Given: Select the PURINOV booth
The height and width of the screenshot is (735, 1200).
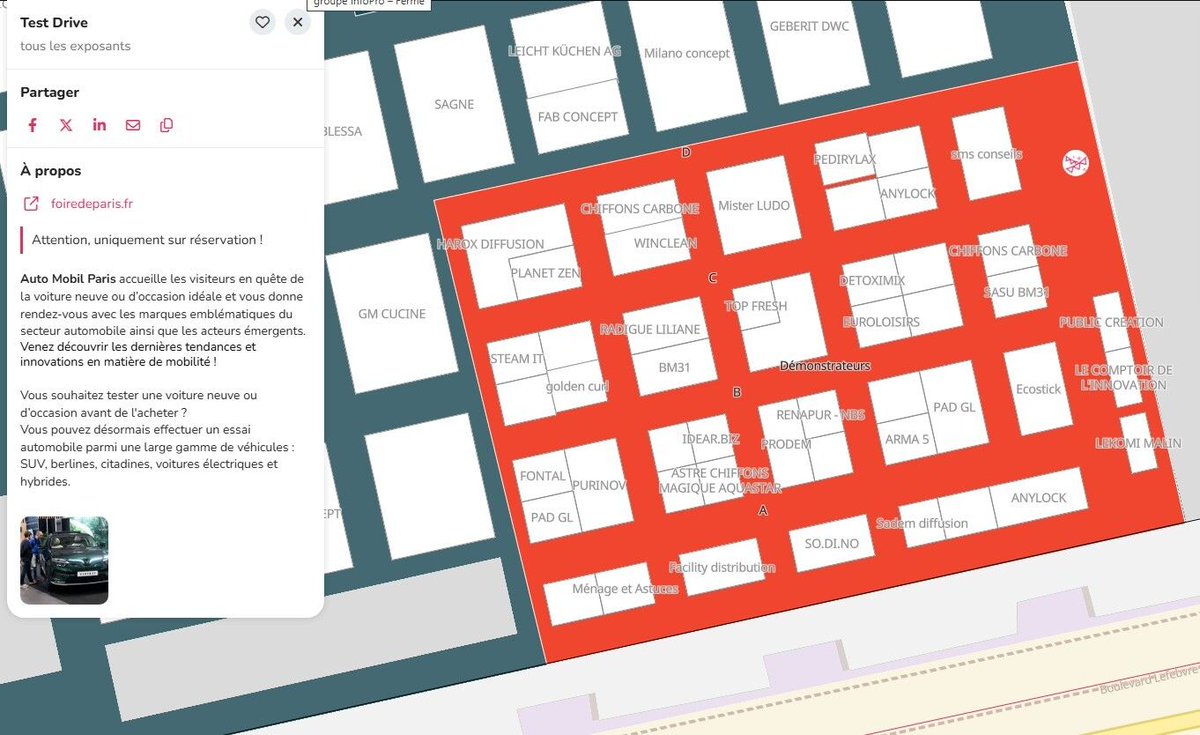Looking at the screenshot, I should (x=599, y=485).
